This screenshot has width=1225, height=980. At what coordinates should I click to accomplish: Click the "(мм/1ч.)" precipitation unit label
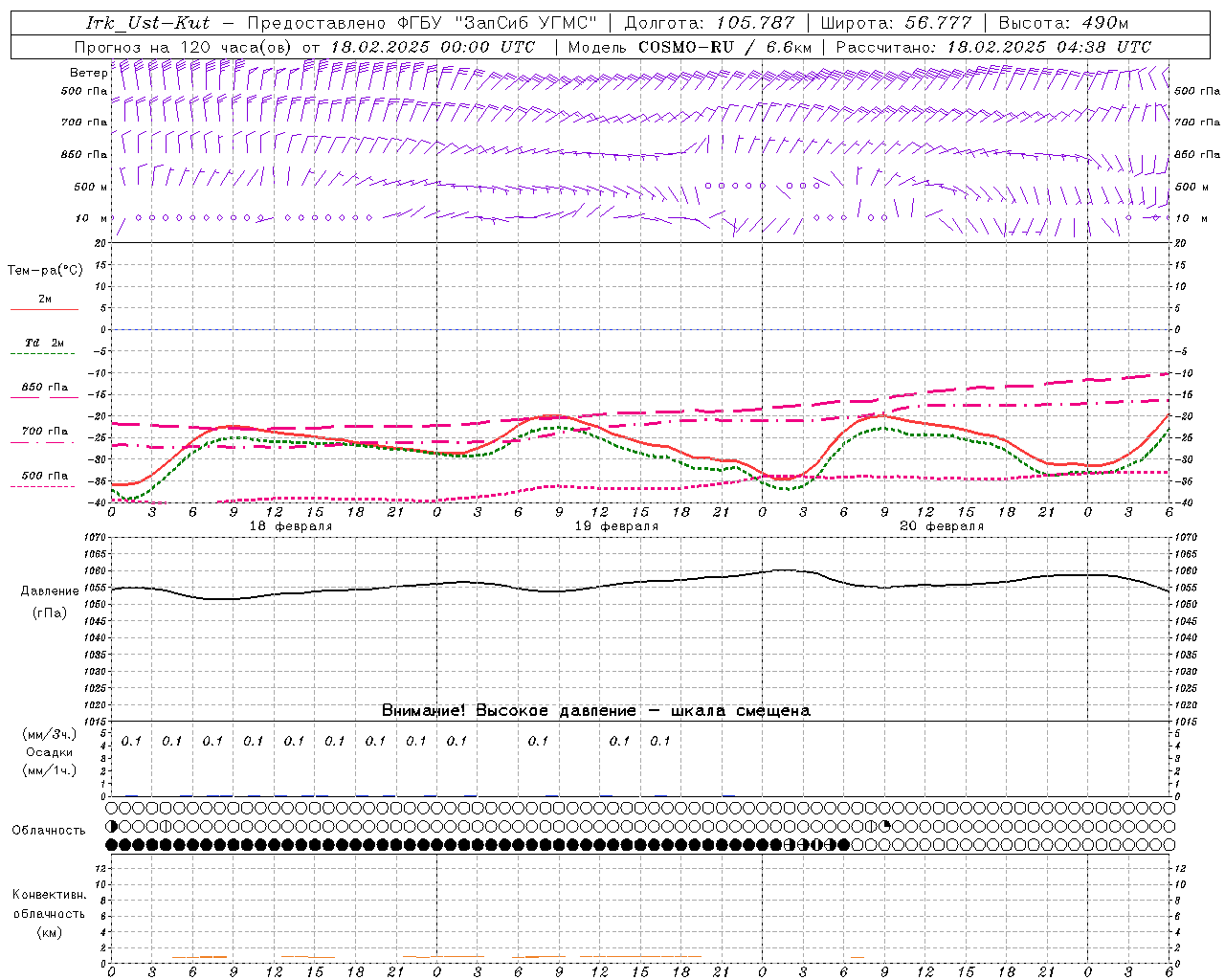coord(50,770)
